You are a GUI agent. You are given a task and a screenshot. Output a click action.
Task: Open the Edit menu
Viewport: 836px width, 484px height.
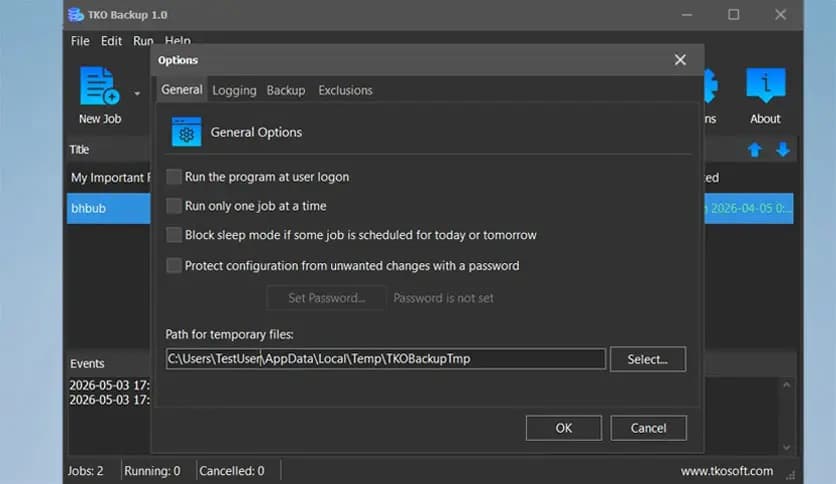point(111,41)
